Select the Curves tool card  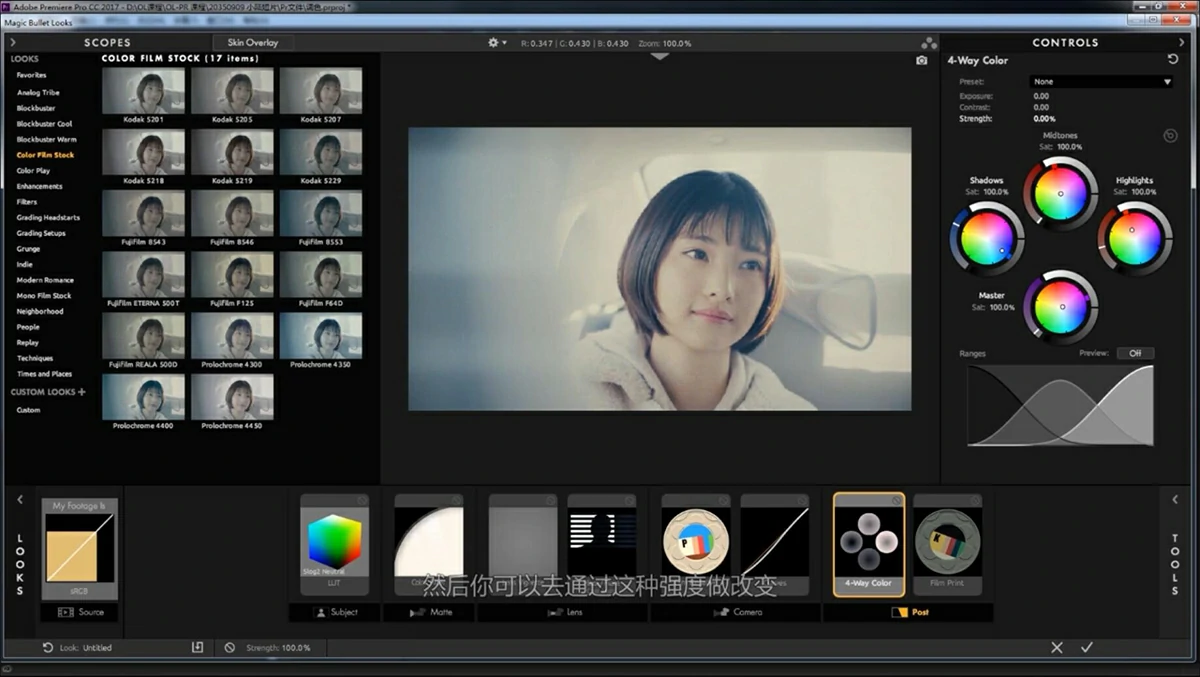(775, 545)
